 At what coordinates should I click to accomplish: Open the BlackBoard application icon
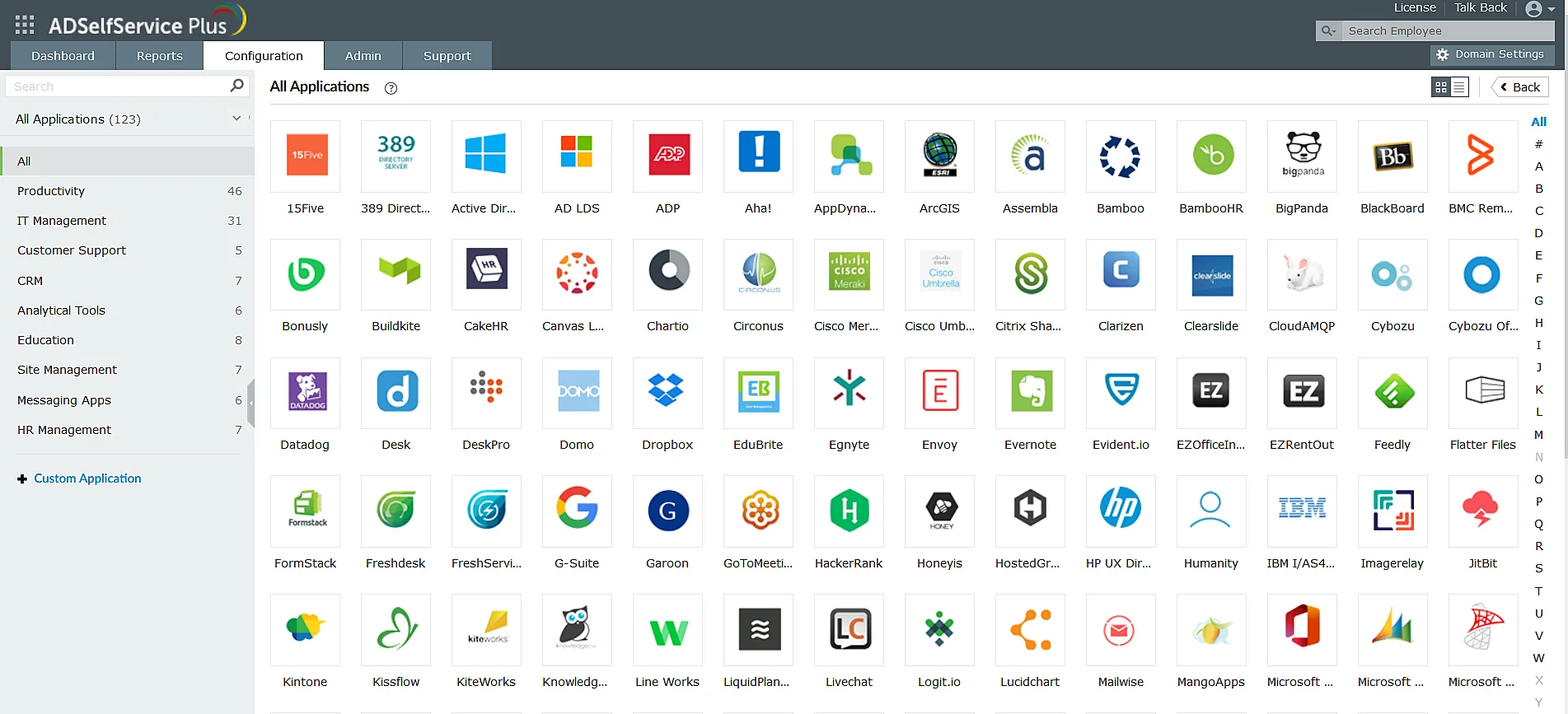(1392, 156)
